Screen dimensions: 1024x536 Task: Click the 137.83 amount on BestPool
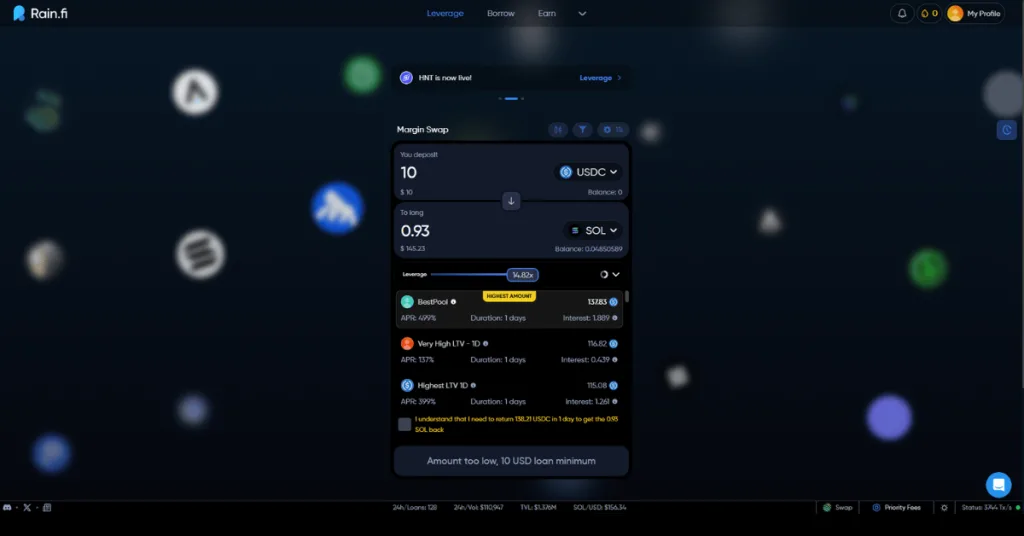pyautogui.click(x=597, y=302)
